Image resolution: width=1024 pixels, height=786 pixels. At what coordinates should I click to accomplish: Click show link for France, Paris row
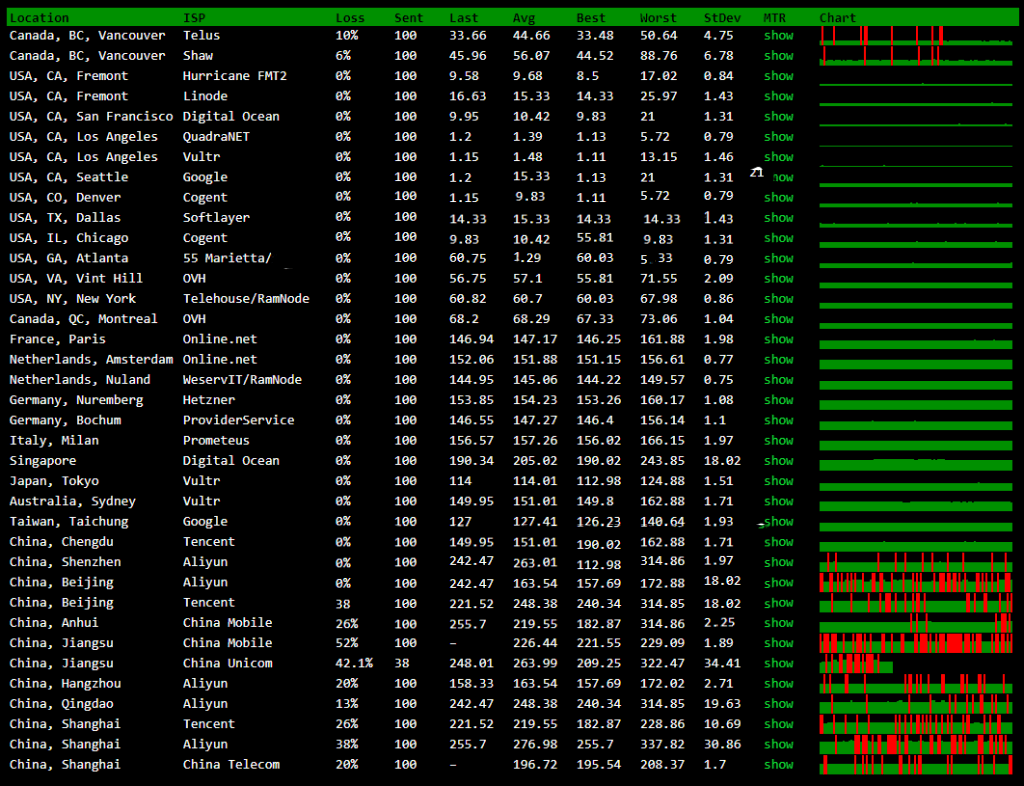[778, 340]
